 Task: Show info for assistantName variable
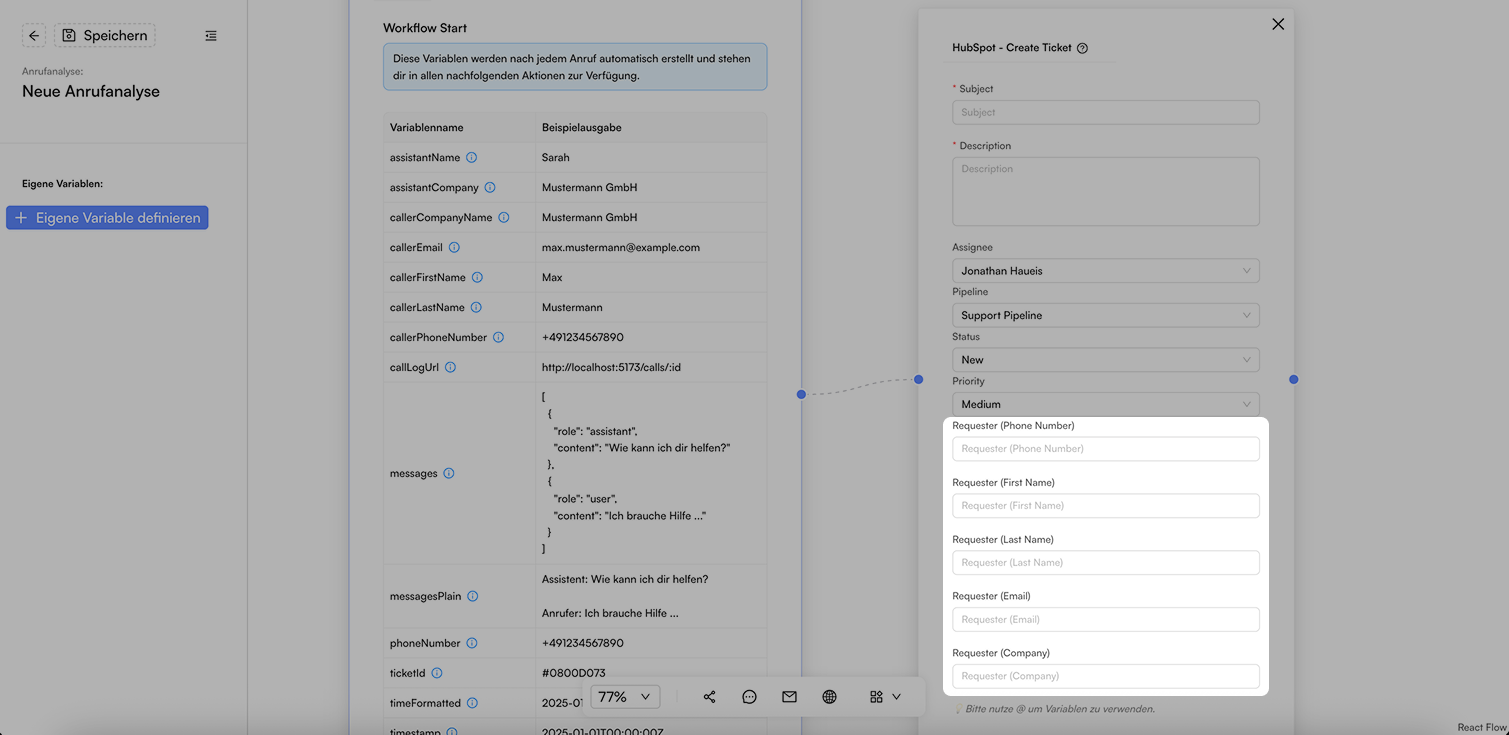(472, 158)
